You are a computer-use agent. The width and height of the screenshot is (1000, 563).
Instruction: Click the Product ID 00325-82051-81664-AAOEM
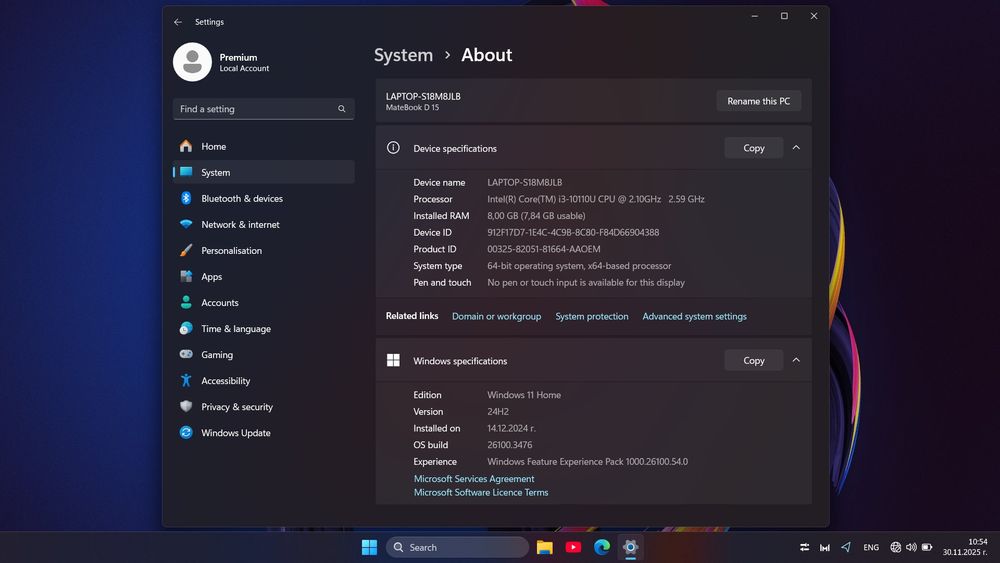point(543,249)
